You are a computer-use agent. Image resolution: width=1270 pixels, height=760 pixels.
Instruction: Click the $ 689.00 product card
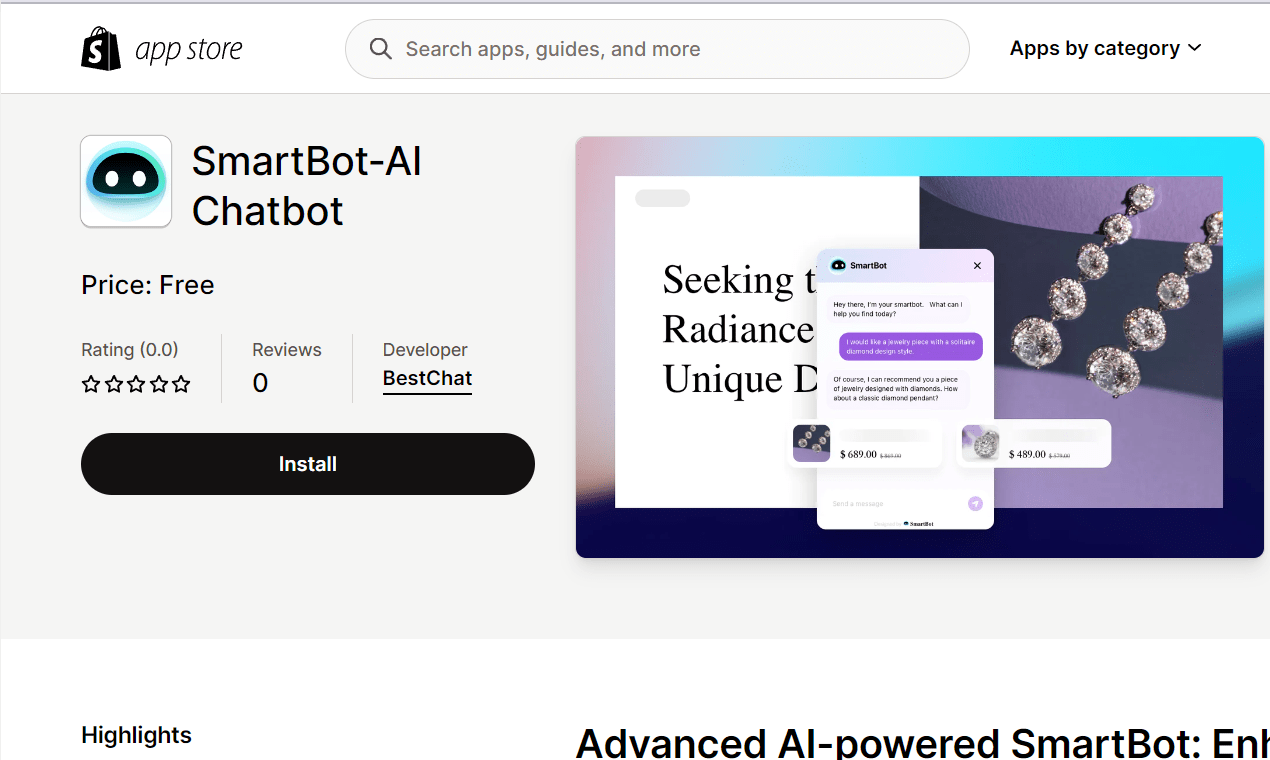[866, 444]
